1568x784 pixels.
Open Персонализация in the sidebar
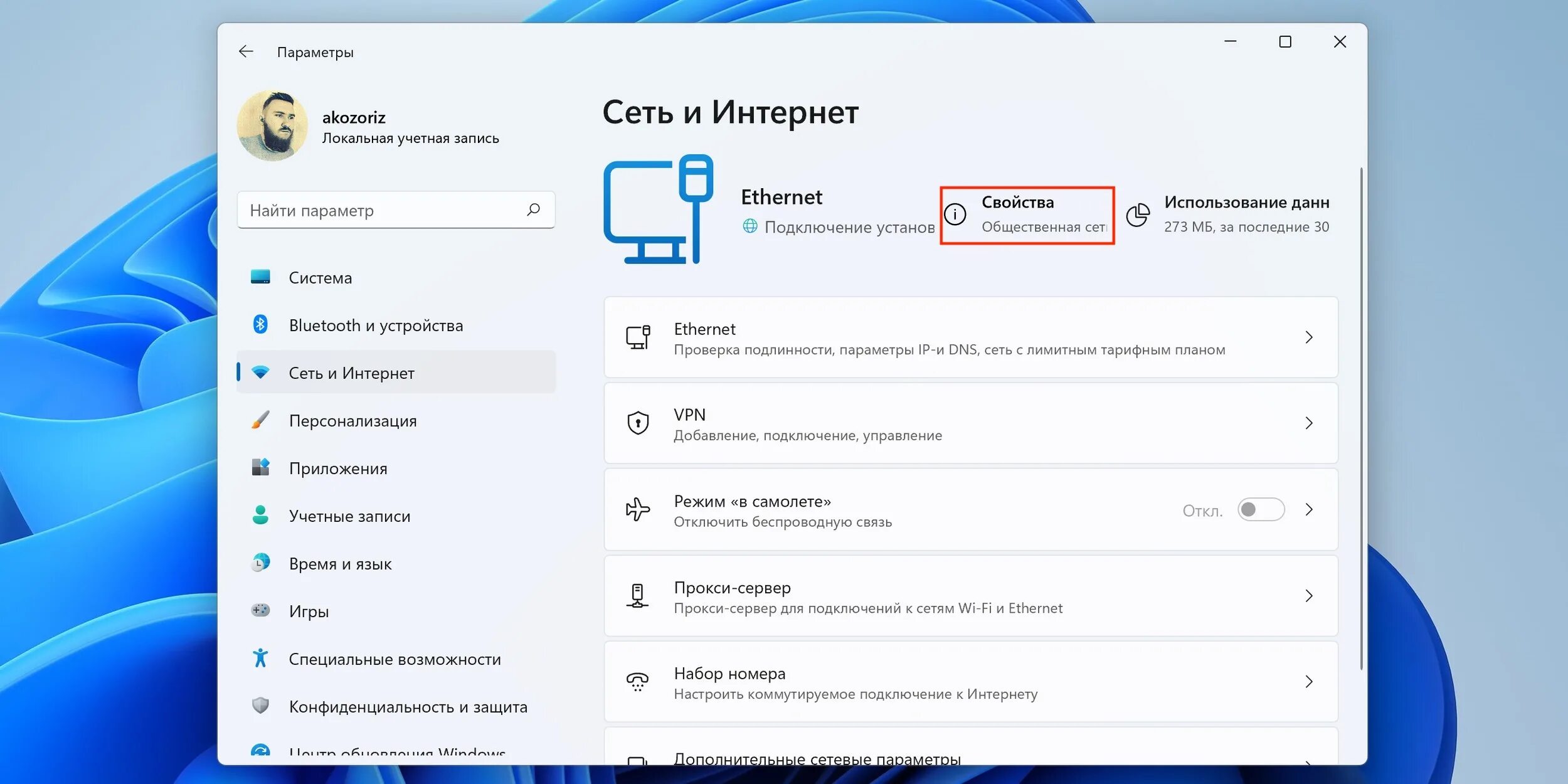[352, 421]
